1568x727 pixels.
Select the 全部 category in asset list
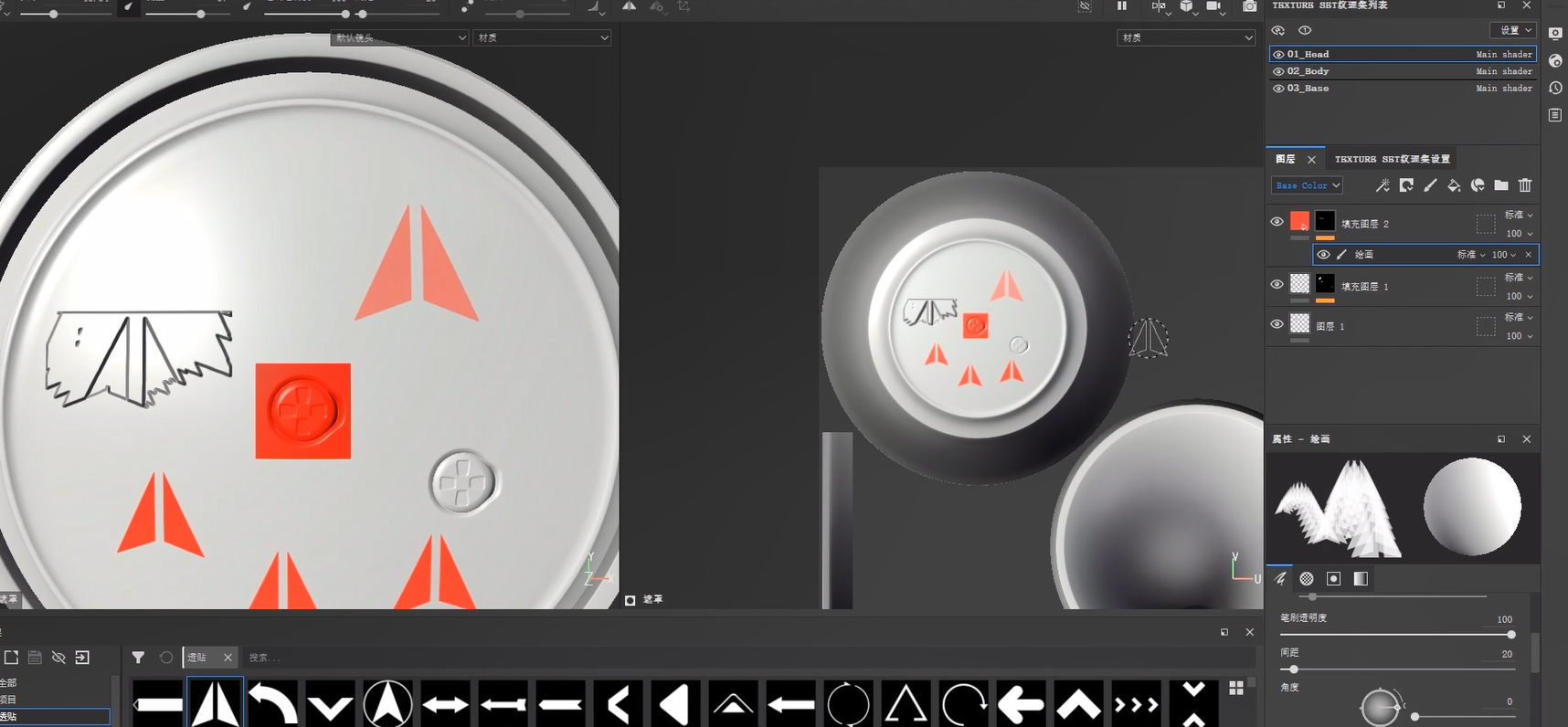coord(9,682)
